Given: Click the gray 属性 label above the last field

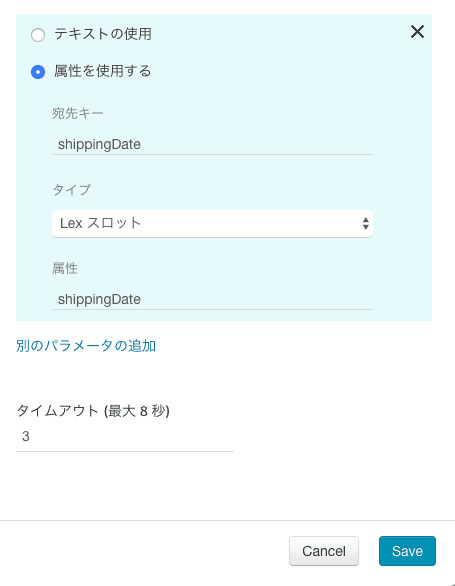Looking at the screenshot, I should [65, 268].
